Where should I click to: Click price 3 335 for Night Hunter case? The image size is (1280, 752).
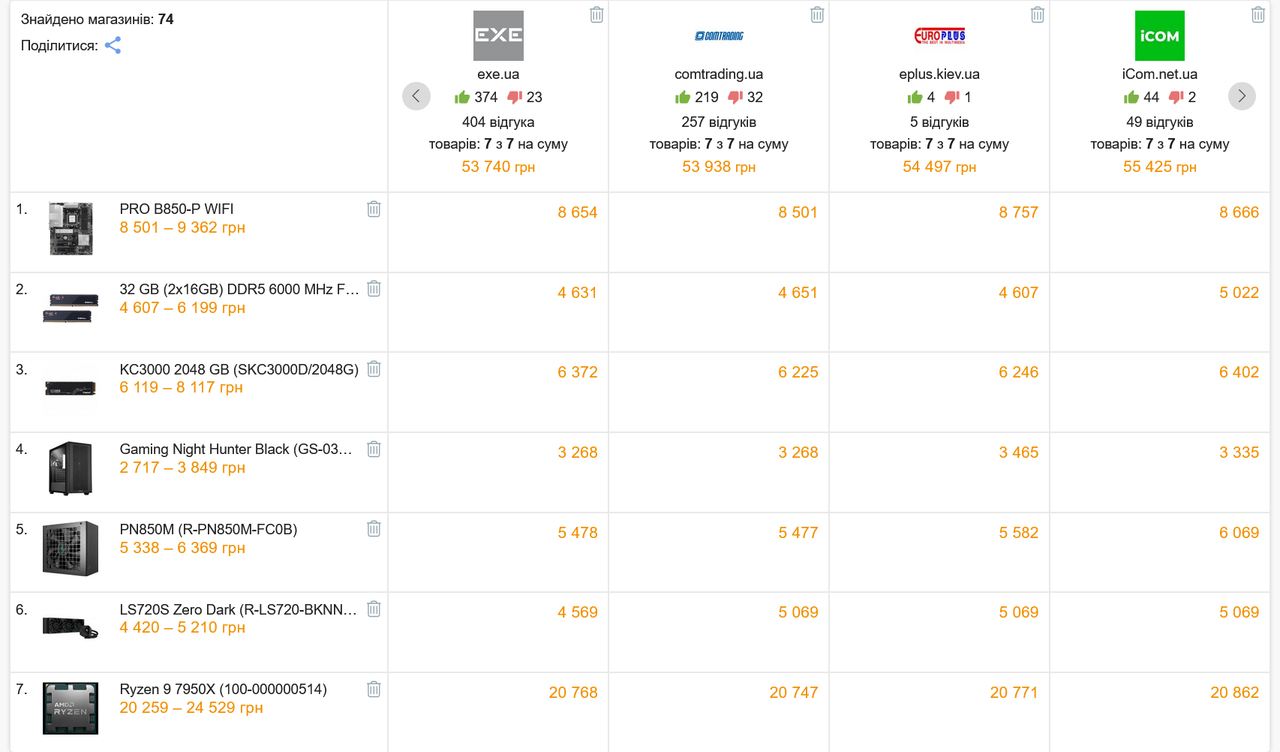[x=1239, y=452]
